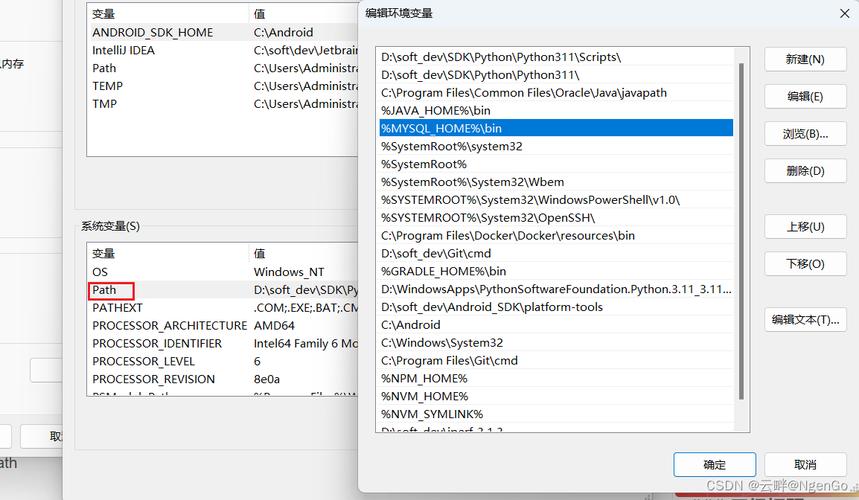Close the 编辑环境变量 dialog
The width and height of the screenshot is (859, 500).
point(844,13)
